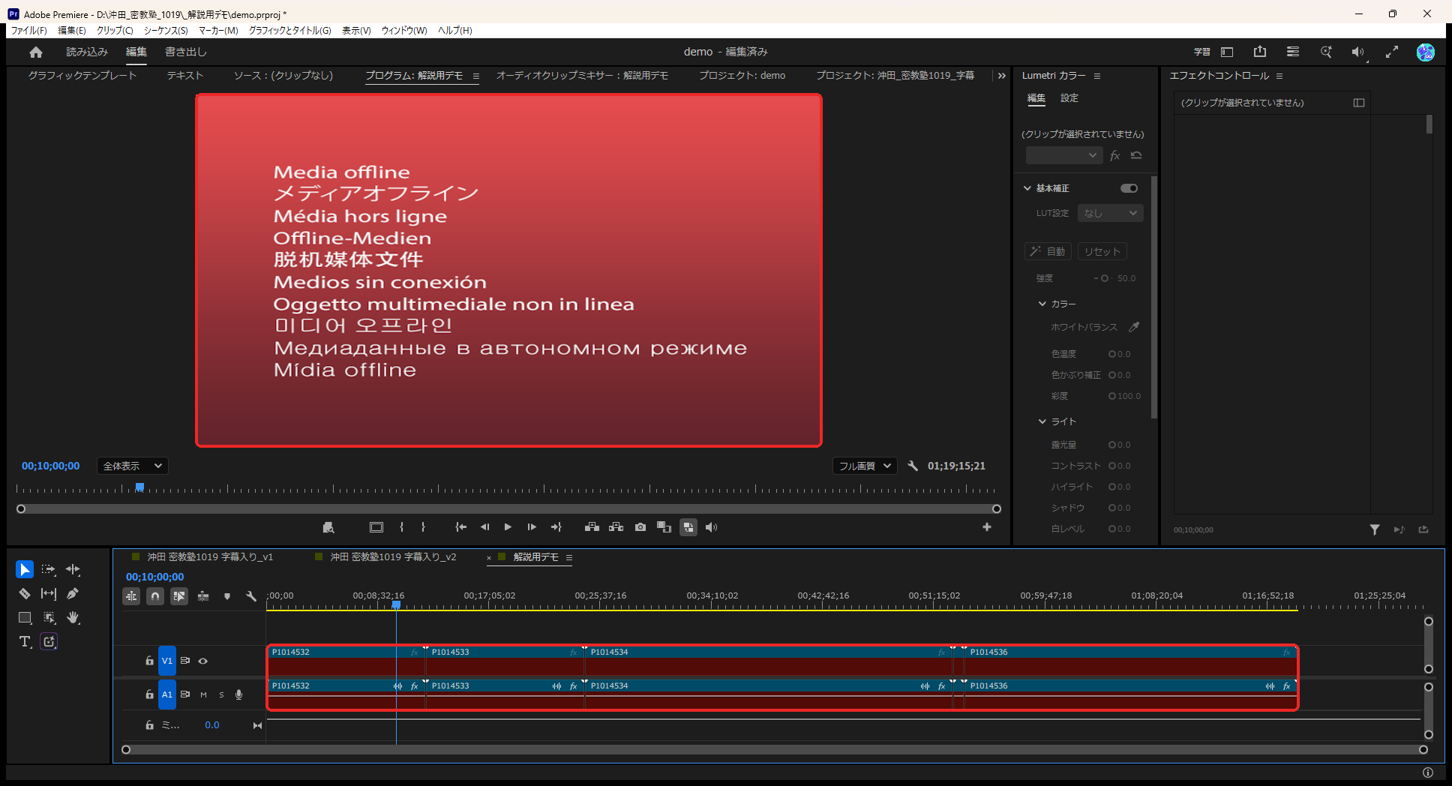This screenshot has width=1452, height=786.
Task: Select the Pen tool
Action: coord(73,593)
